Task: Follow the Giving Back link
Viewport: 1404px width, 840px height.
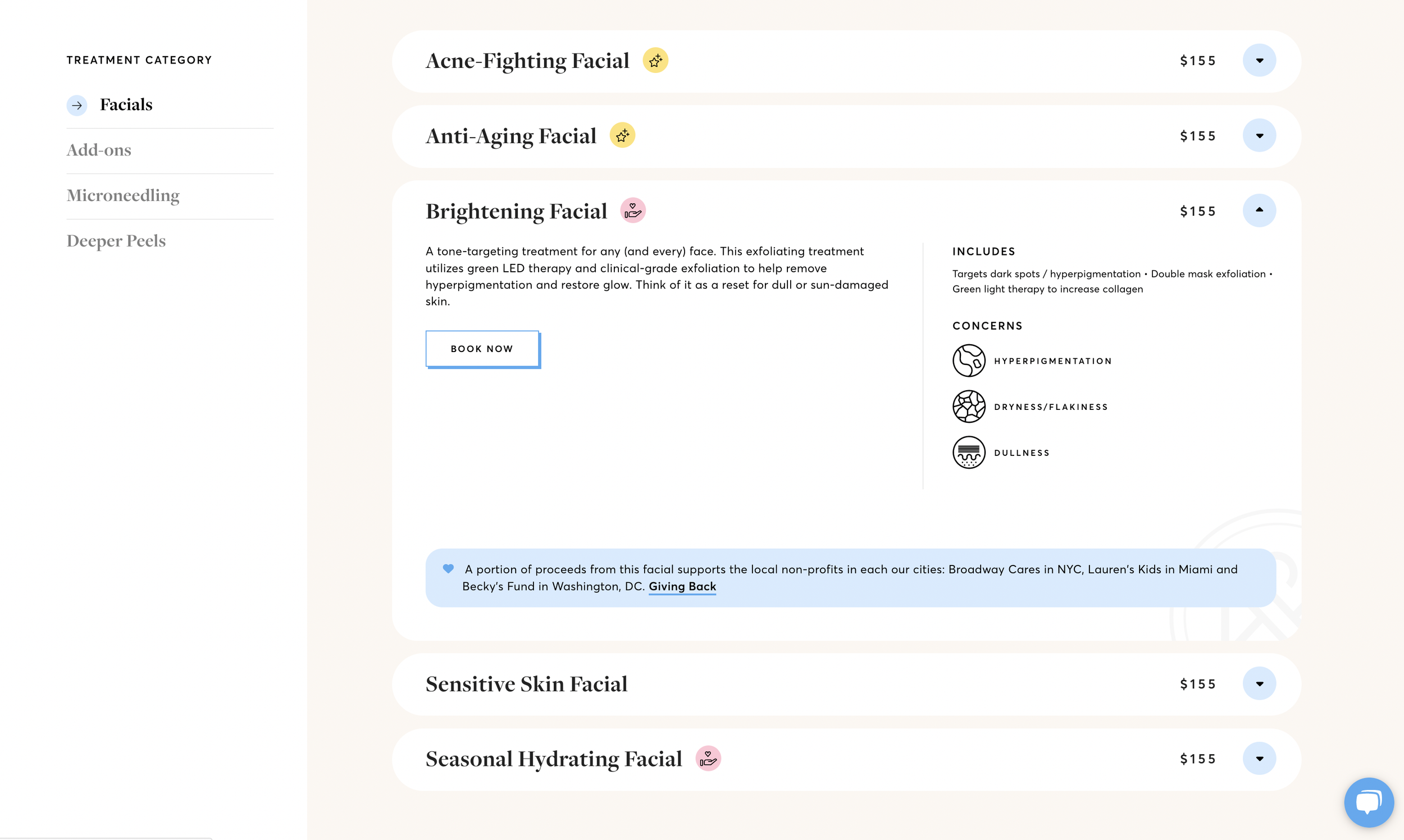Action: 682,586
